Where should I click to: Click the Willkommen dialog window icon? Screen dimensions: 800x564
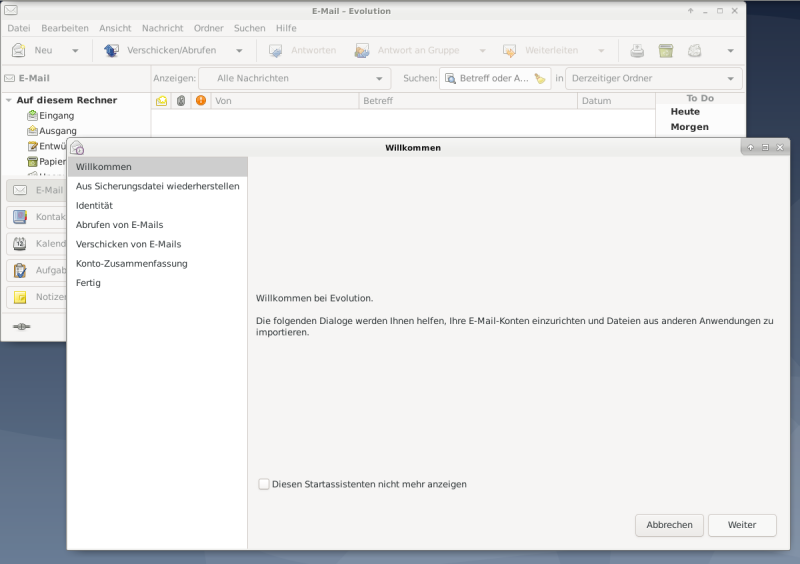click(x=77, y=148)
